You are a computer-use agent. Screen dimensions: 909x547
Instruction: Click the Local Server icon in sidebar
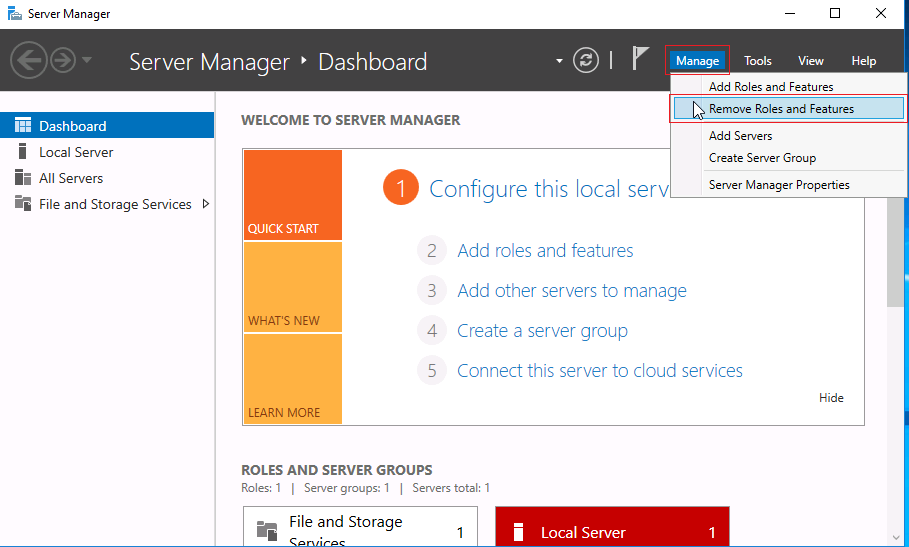(22, 152)
